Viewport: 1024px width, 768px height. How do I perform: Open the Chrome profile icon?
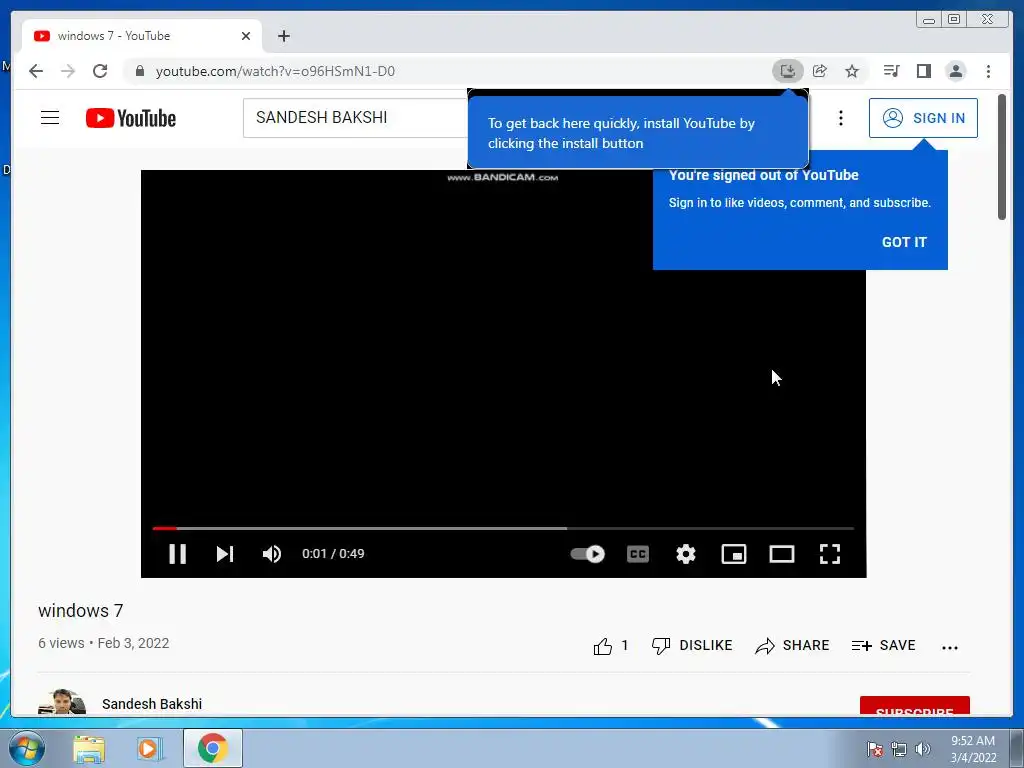pos(955,71)
